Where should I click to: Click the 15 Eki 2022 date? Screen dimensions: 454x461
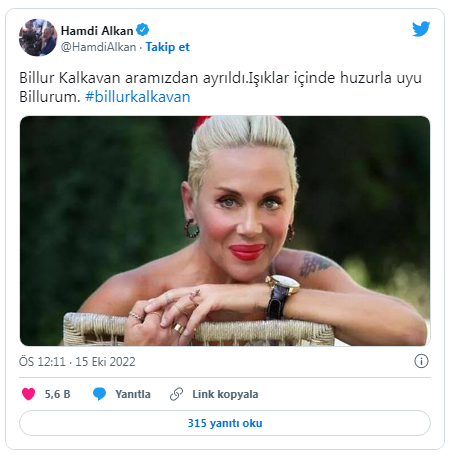click(x=105, y=362)
